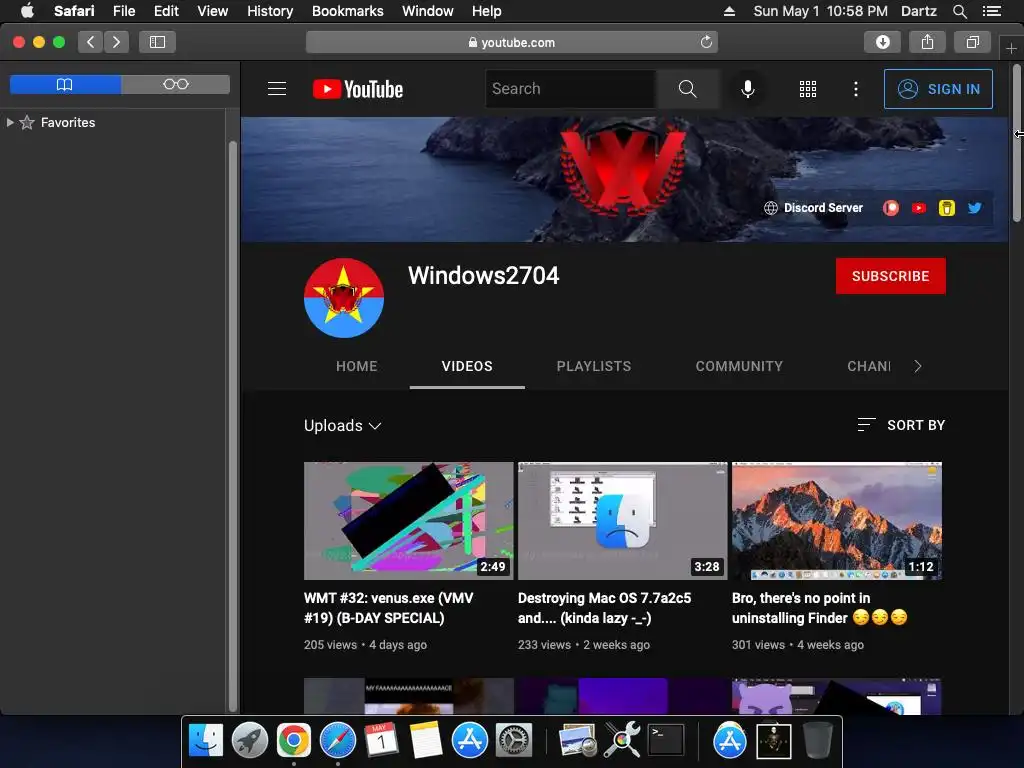1024x768 pixels.
Task: Click the Twitter icon on channel banner
Action: [x=974, y=208]
